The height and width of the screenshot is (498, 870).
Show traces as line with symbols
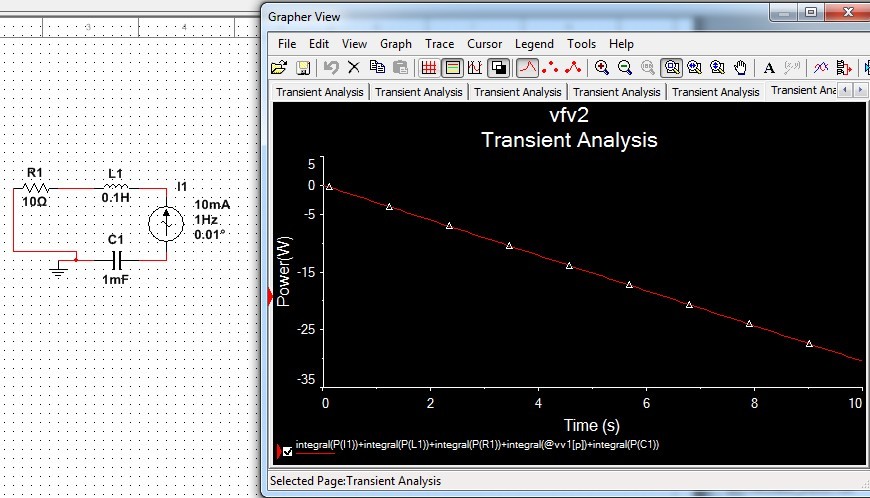(573, 68)
